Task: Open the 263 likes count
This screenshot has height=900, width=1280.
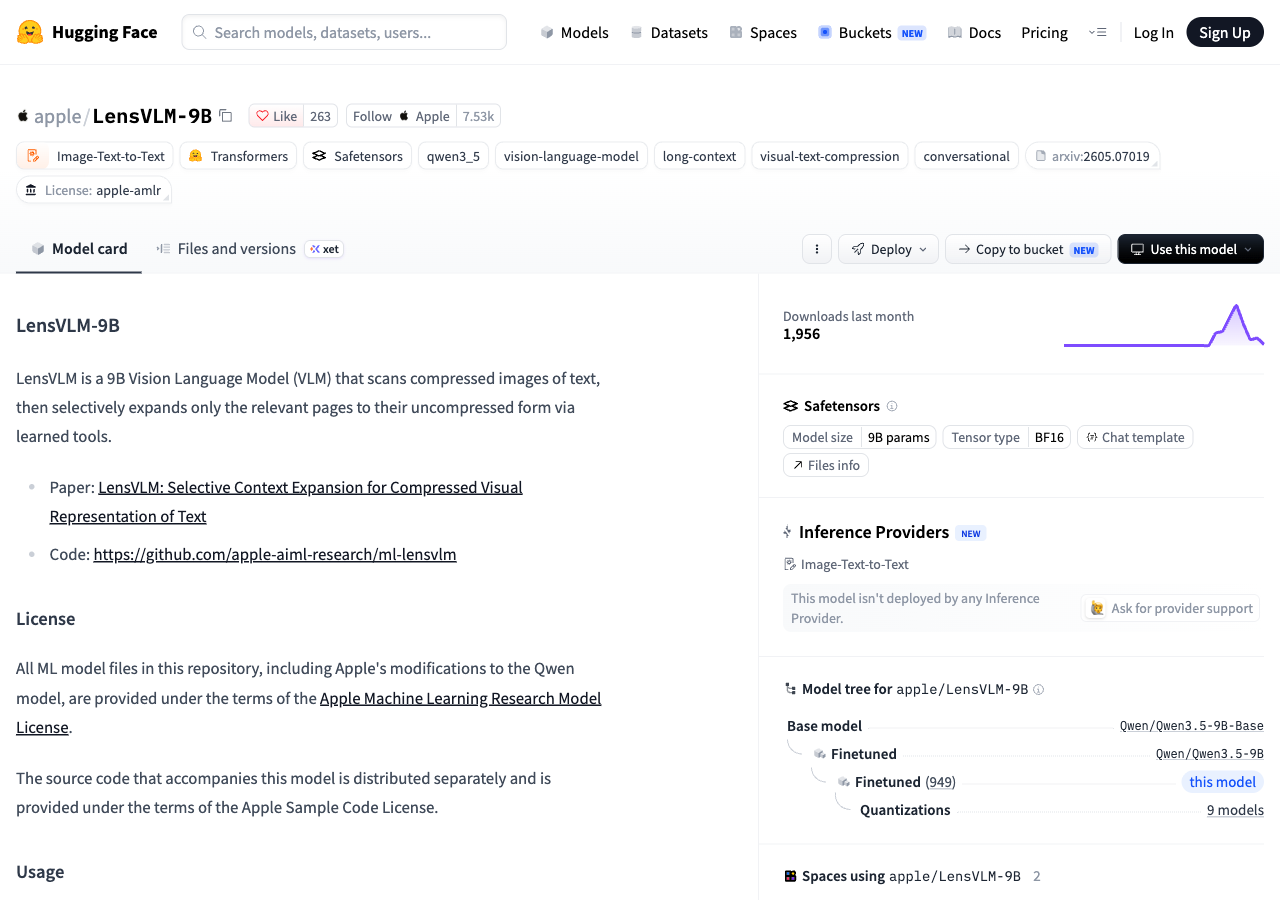Action: pyautogui.click(x=320, y=116)
